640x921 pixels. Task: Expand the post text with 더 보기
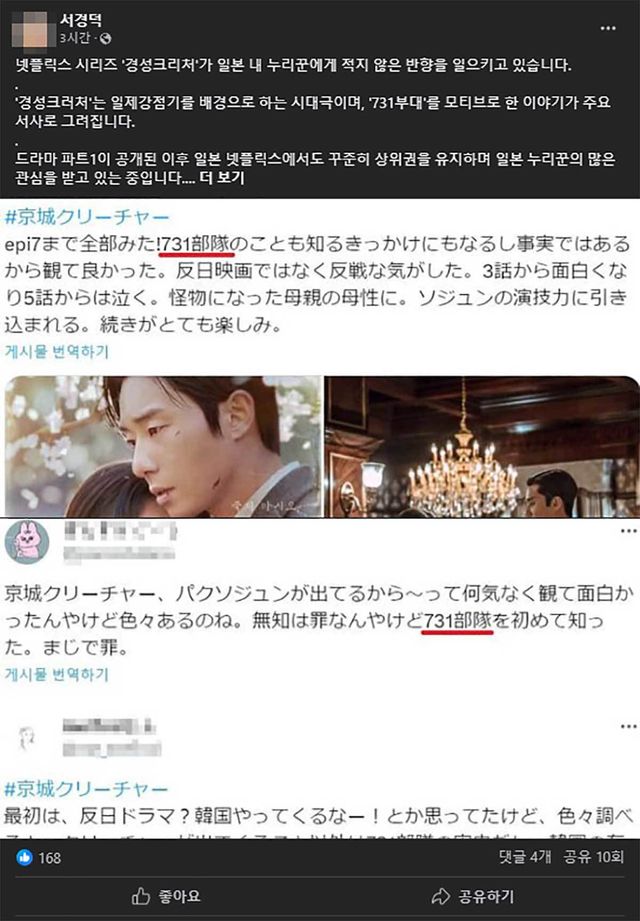coord(222,178)
